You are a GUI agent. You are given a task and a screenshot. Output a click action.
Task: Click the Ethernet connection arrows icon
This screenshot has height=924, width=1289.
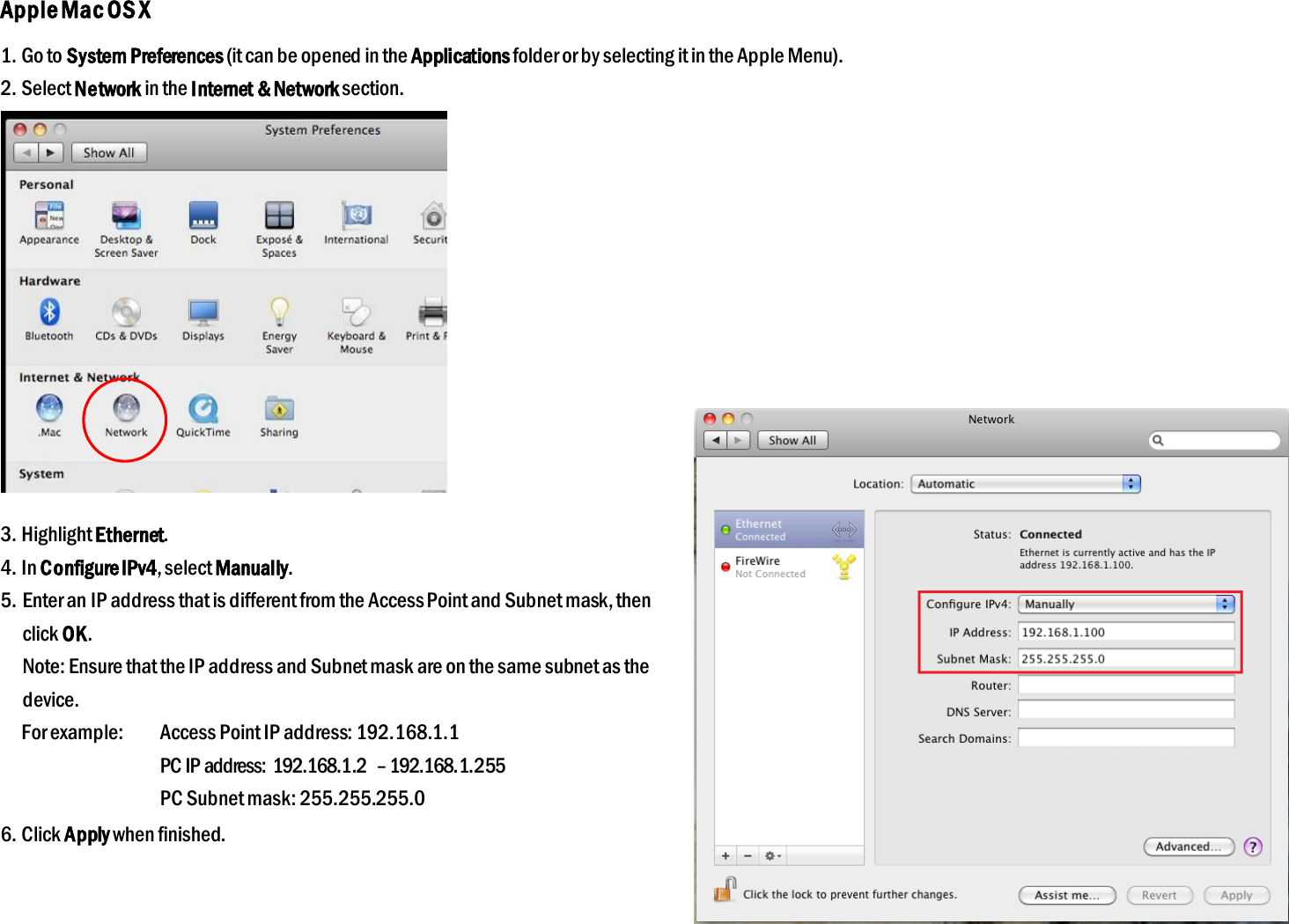(843, 530)
